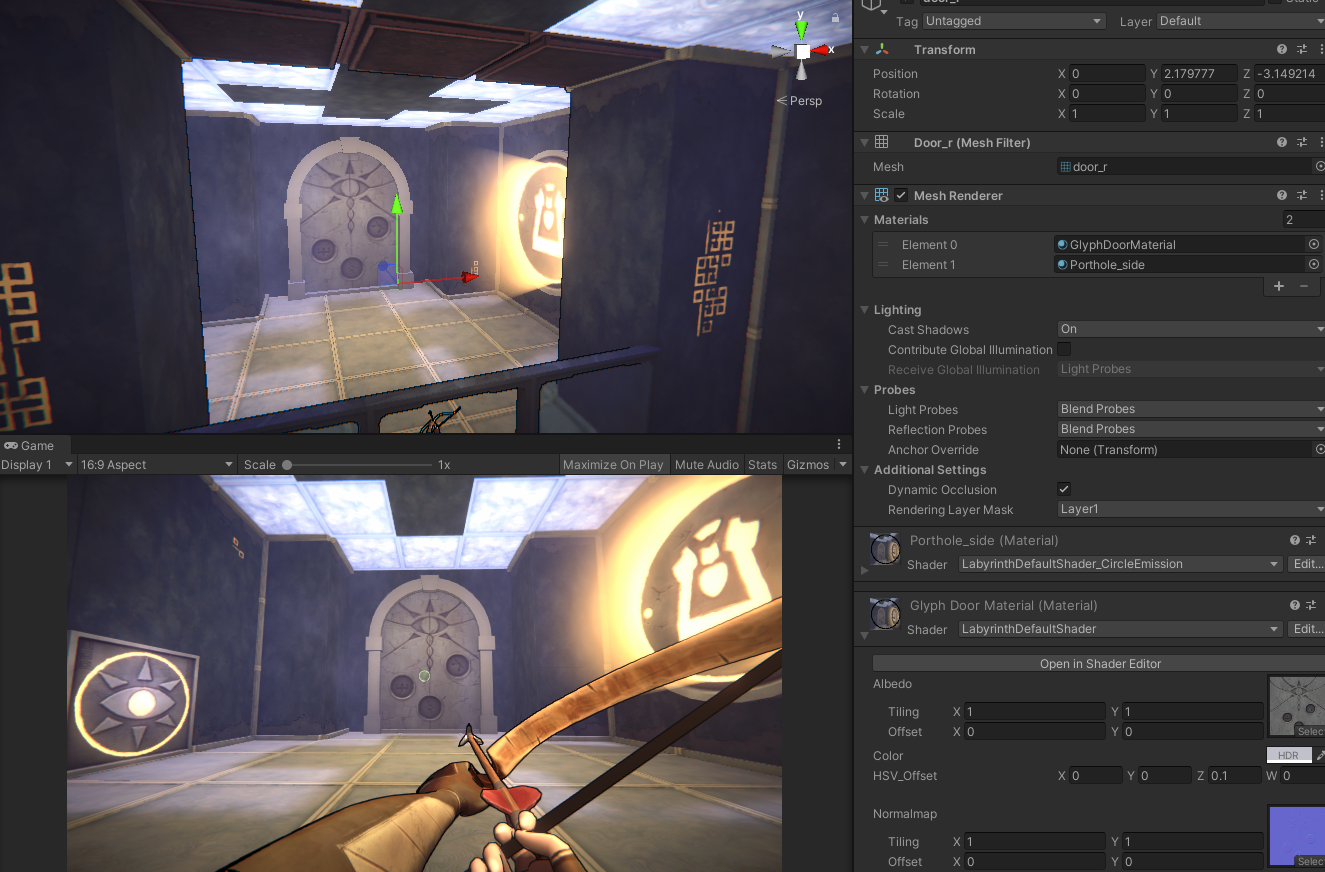This screenshot has width=1325, height=872.
Task: Toggle Mesh Renderer enabled checkbox
Action: tap(901, 195)
